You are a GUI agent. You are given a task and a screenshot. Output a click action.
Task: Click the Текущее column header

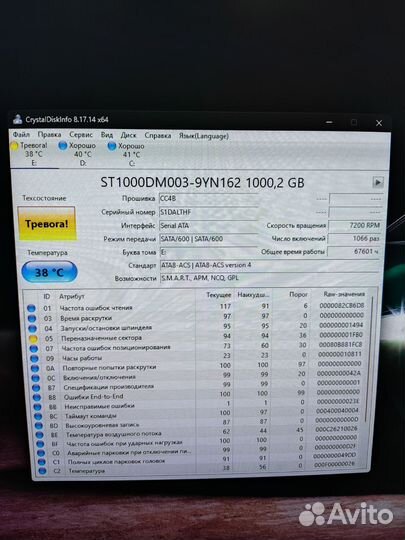(218, 295)
